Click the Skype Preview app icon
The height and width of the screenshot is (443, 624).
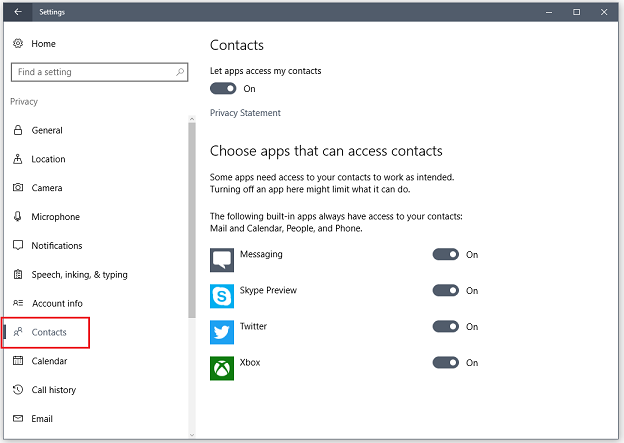coord(222,296)
